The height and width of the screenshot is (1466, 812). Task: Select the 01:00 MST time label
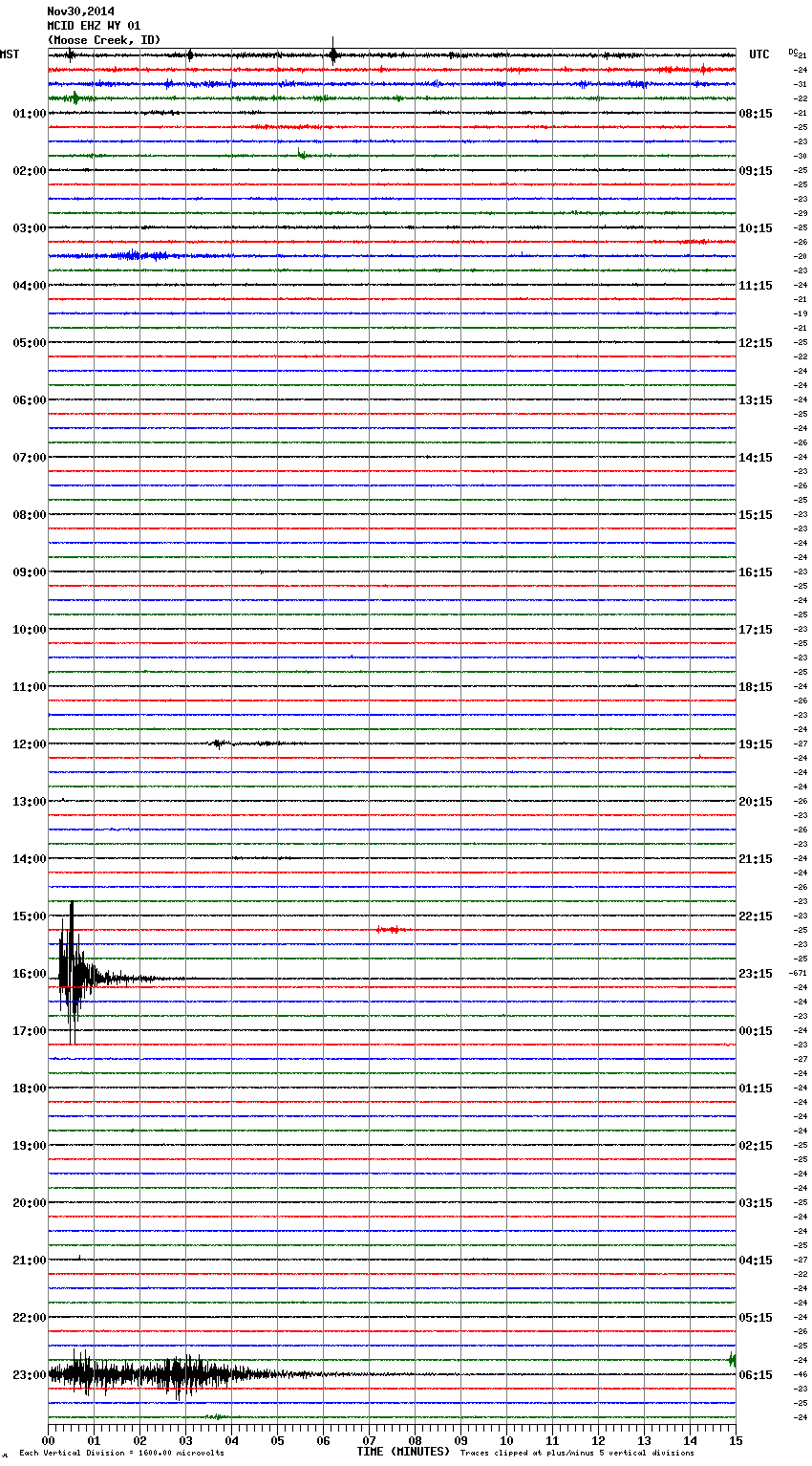tap(29, 114)
